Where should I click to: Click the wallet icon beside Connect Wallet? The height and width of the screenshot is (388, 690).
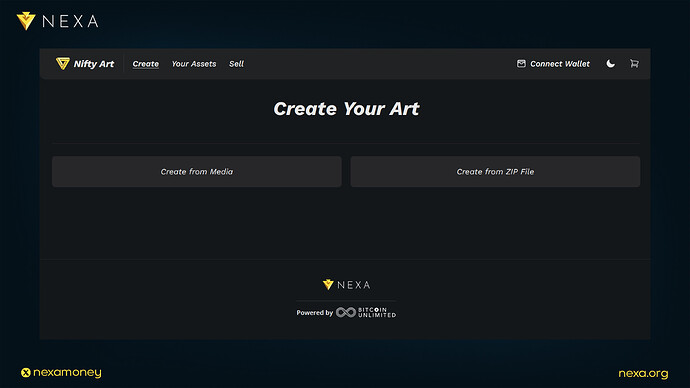point(521,64)
